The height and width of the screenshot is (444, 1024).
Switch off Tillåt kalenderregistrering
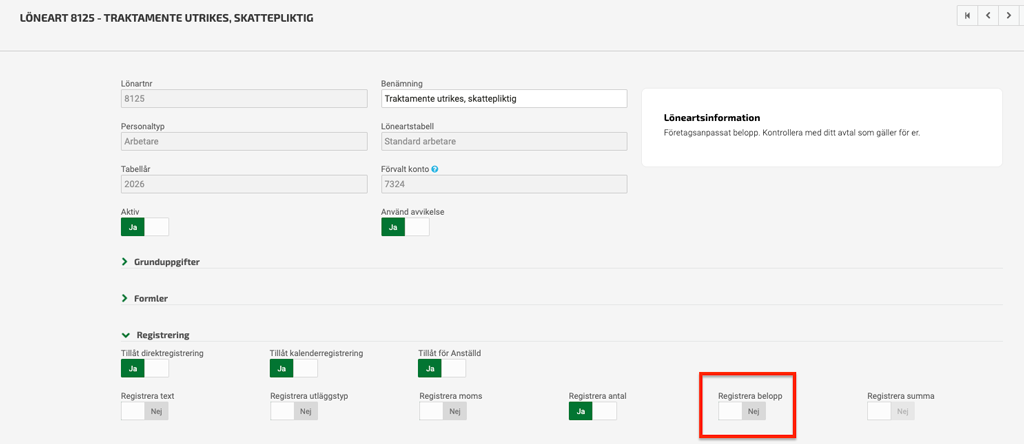(293, 369)
